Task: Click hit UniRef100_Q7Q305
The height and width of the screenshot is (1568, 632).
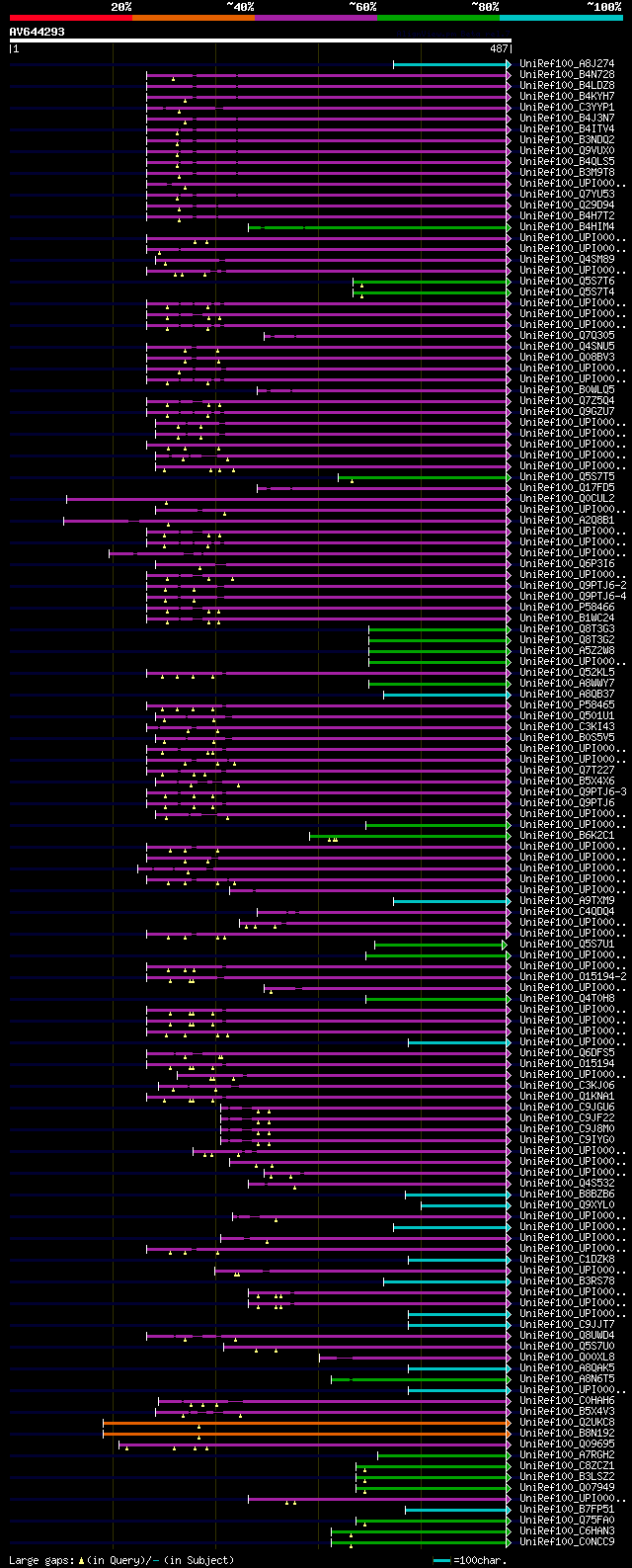Action: point(567,336)
